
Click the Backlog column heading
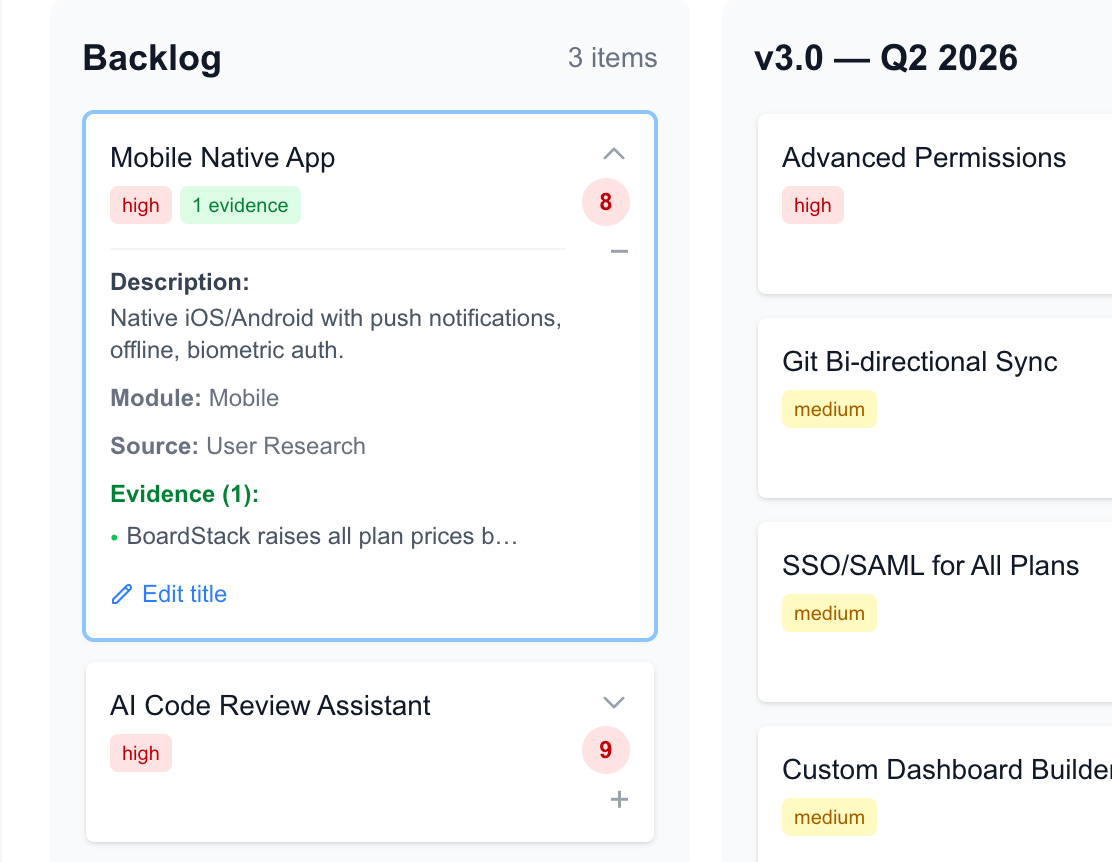pyautogui.click(x=152, y=58)
